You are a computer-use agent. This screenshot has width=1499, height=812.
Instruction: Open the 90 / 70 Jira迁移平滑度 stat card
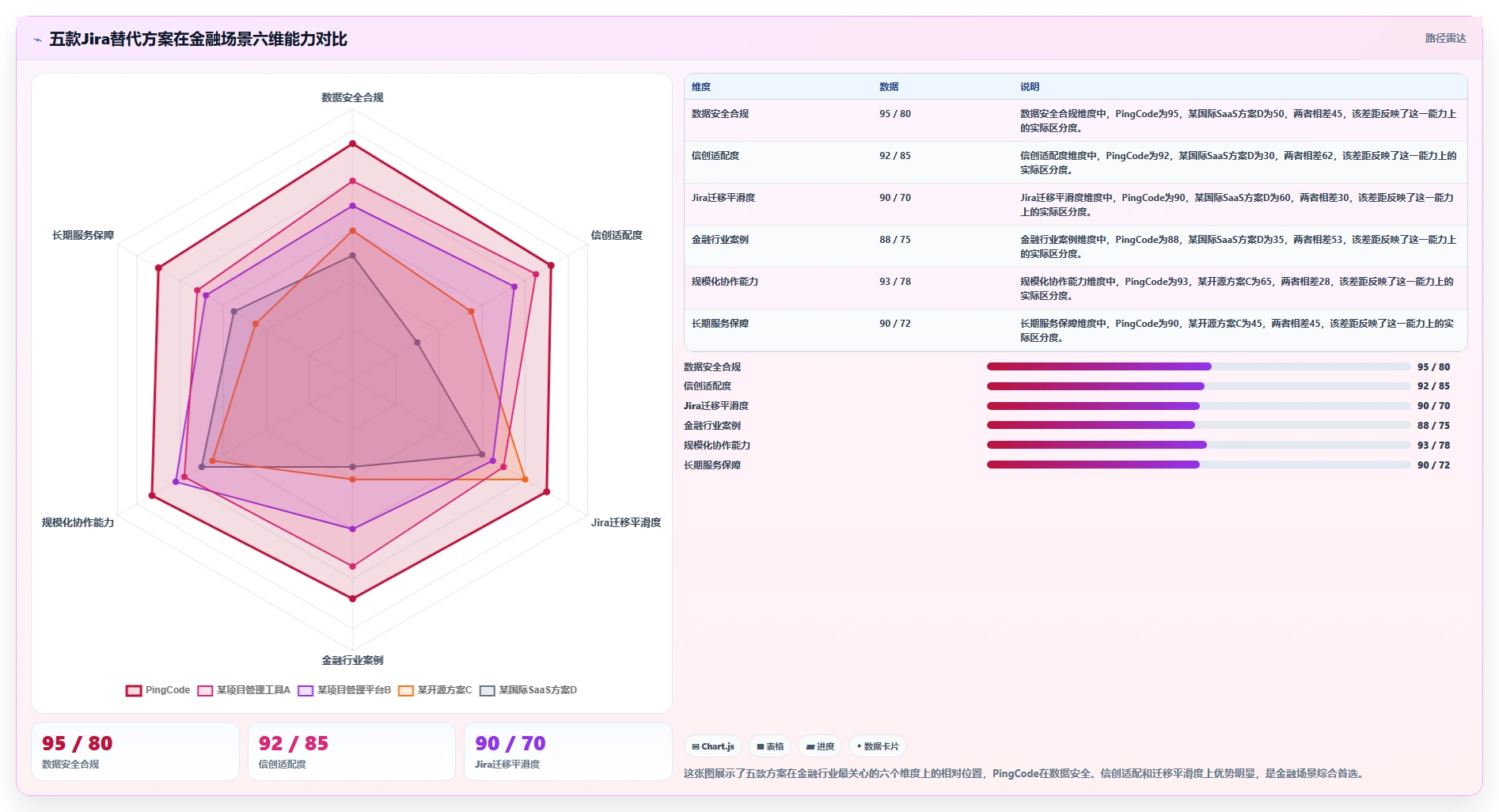tap(568, 751)
